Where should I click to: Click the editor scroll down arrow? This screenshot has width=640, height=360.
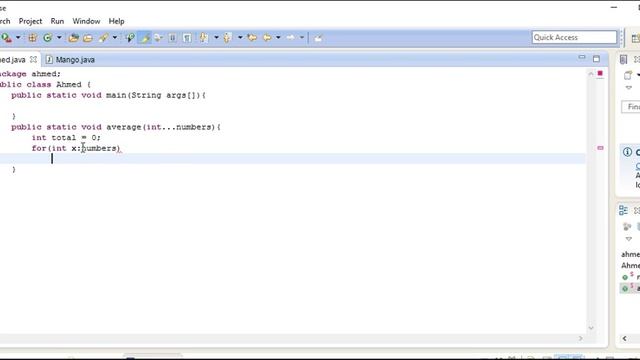click(x=591, y=328)
